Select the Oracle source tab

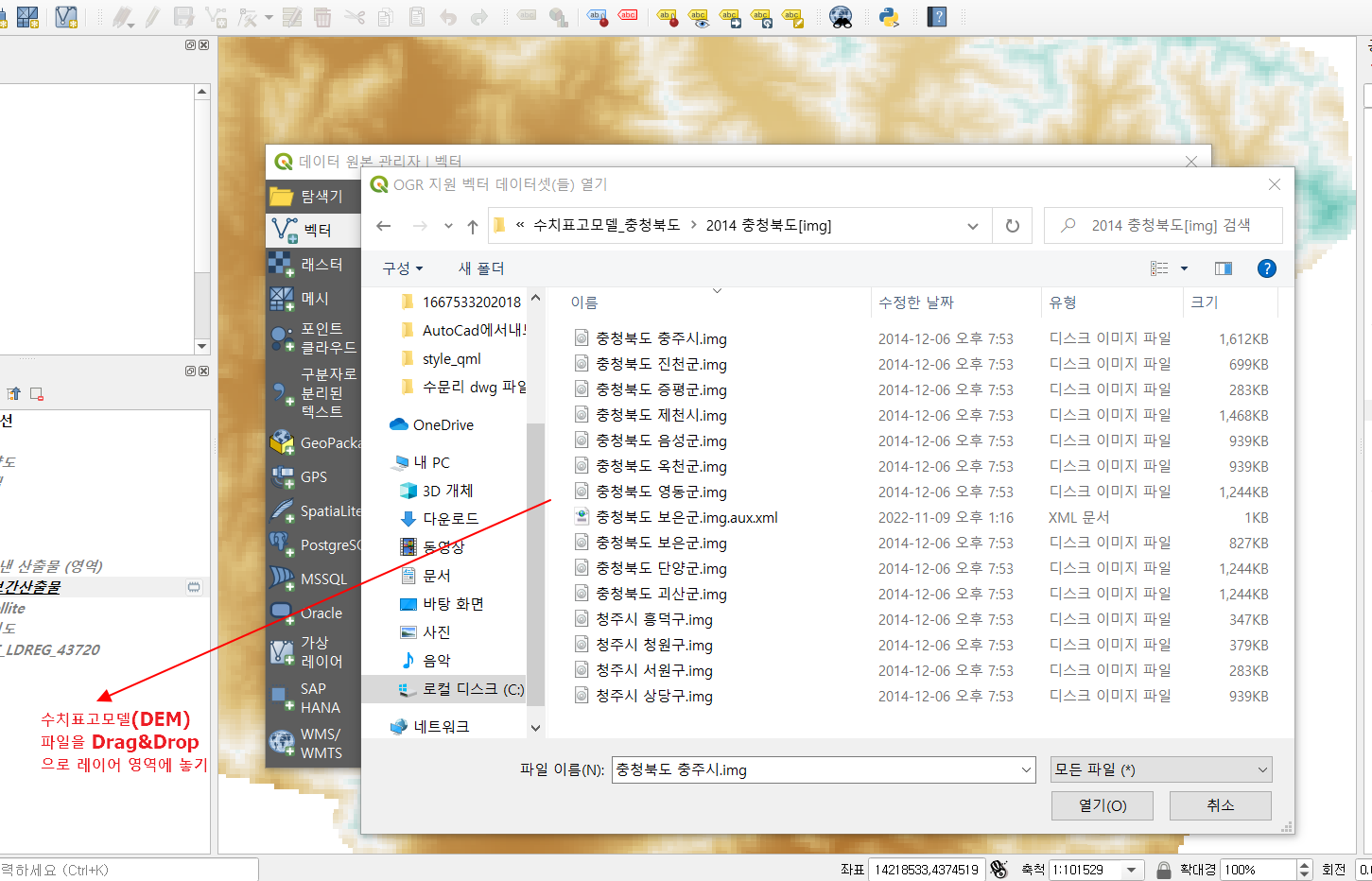click(x=313, y=613)
